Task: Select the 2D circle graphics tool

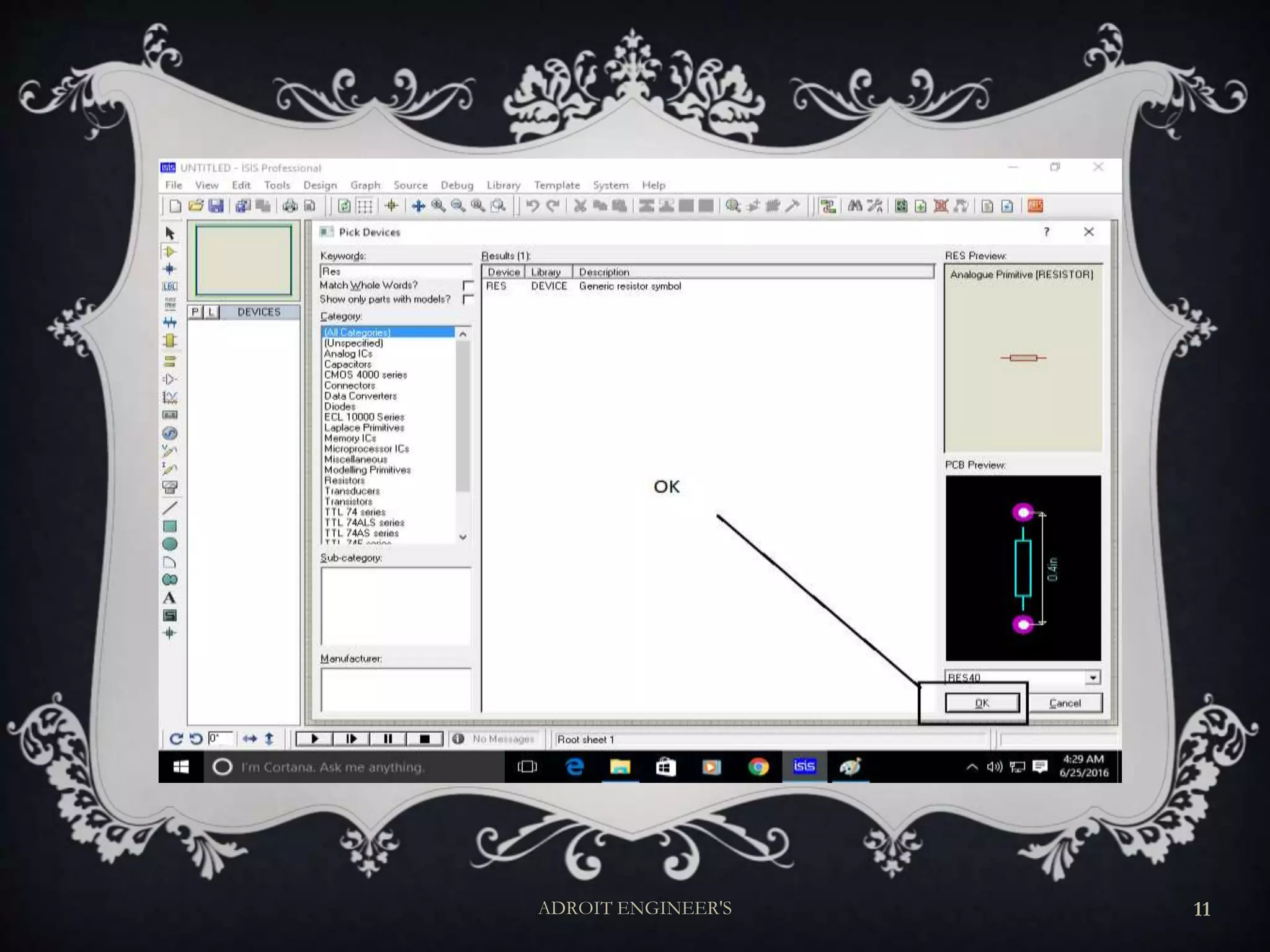Action: click(169, 544)
